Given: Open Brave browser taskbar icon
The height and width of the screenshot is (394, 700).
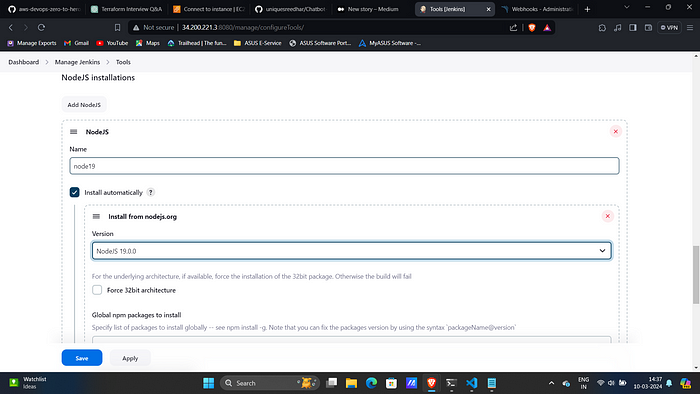Looking at the screenshot, I should click(431, 383).
